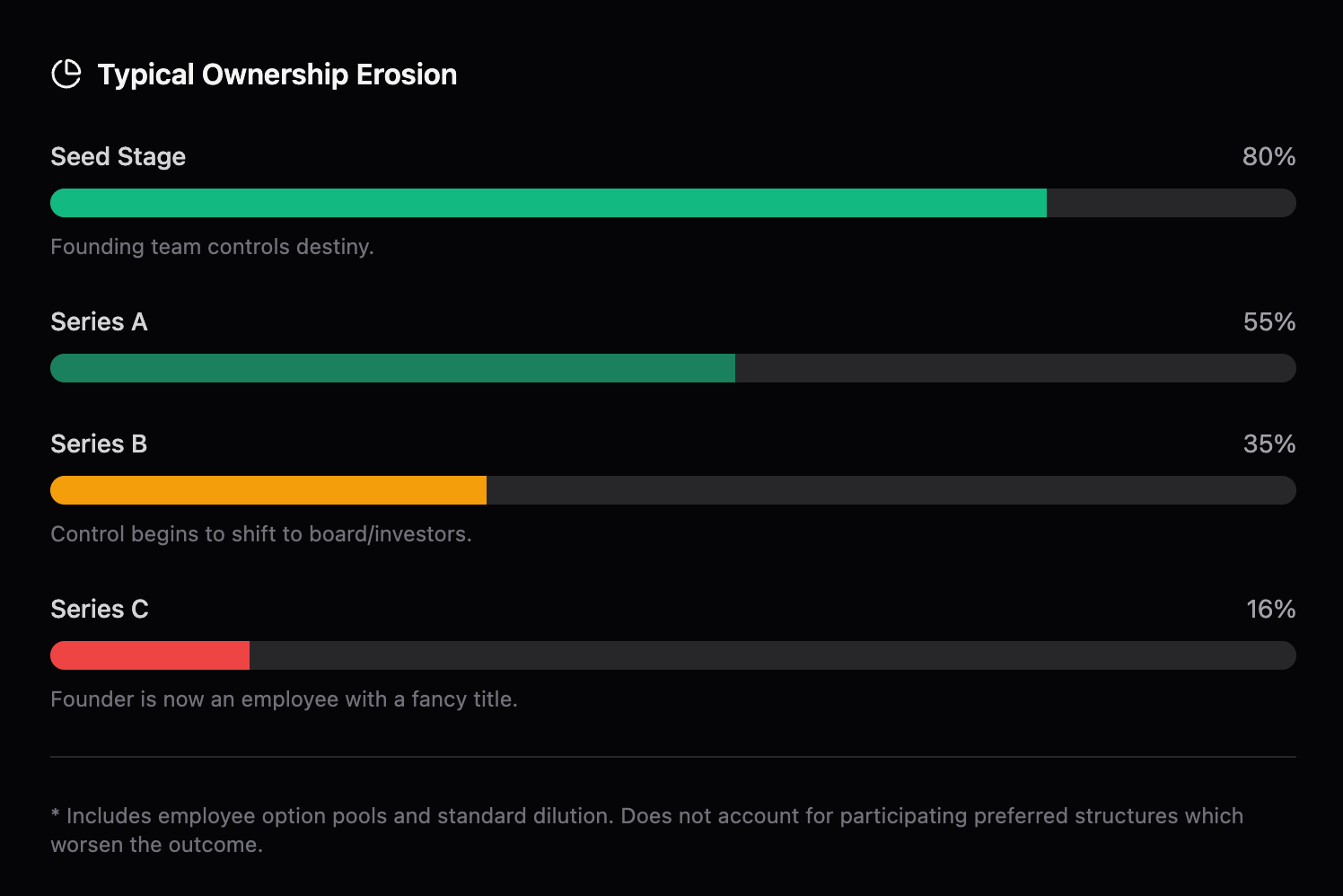Click the 16% value for Series C
The width and height of the screenshot is (1343, 896).
(1270, 609)
